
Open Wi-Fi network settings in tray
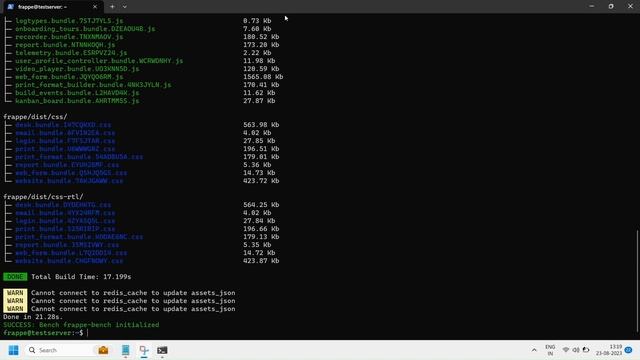click(566, 350)
